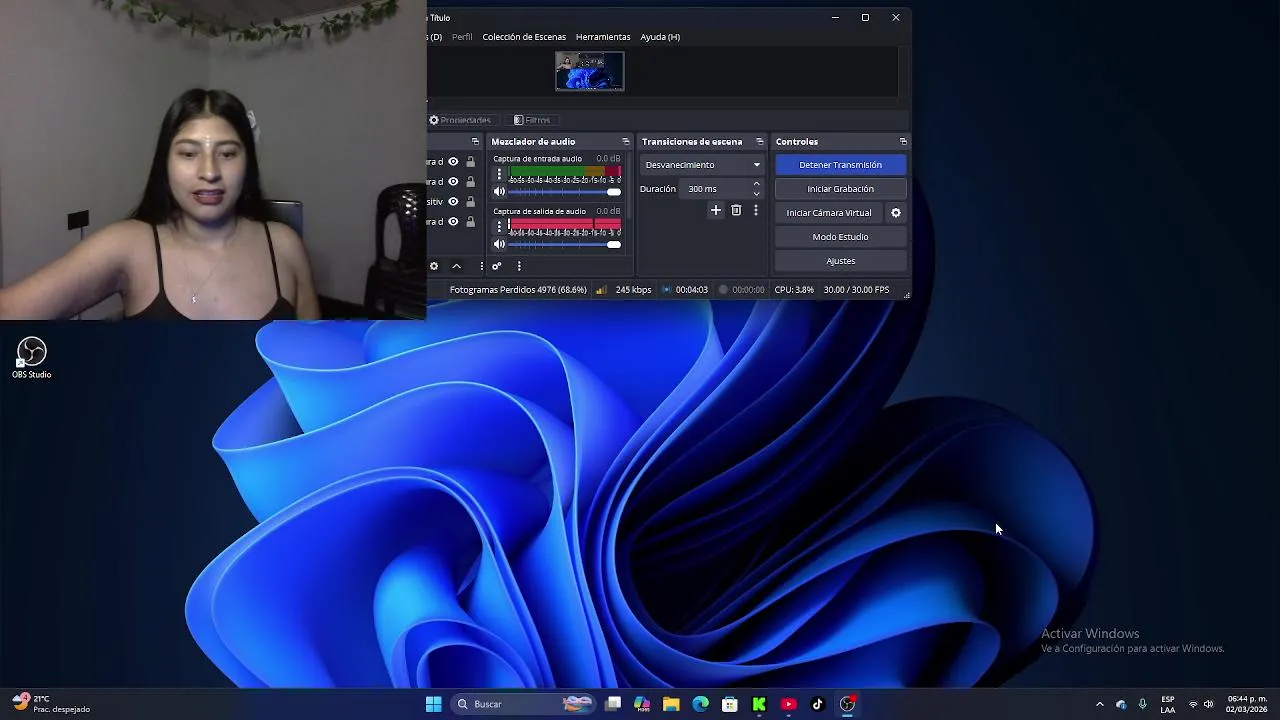Click Iniciar Cámara Virtual button
The width and height of the screenshot is (1280, 720).
coord(829,213)
